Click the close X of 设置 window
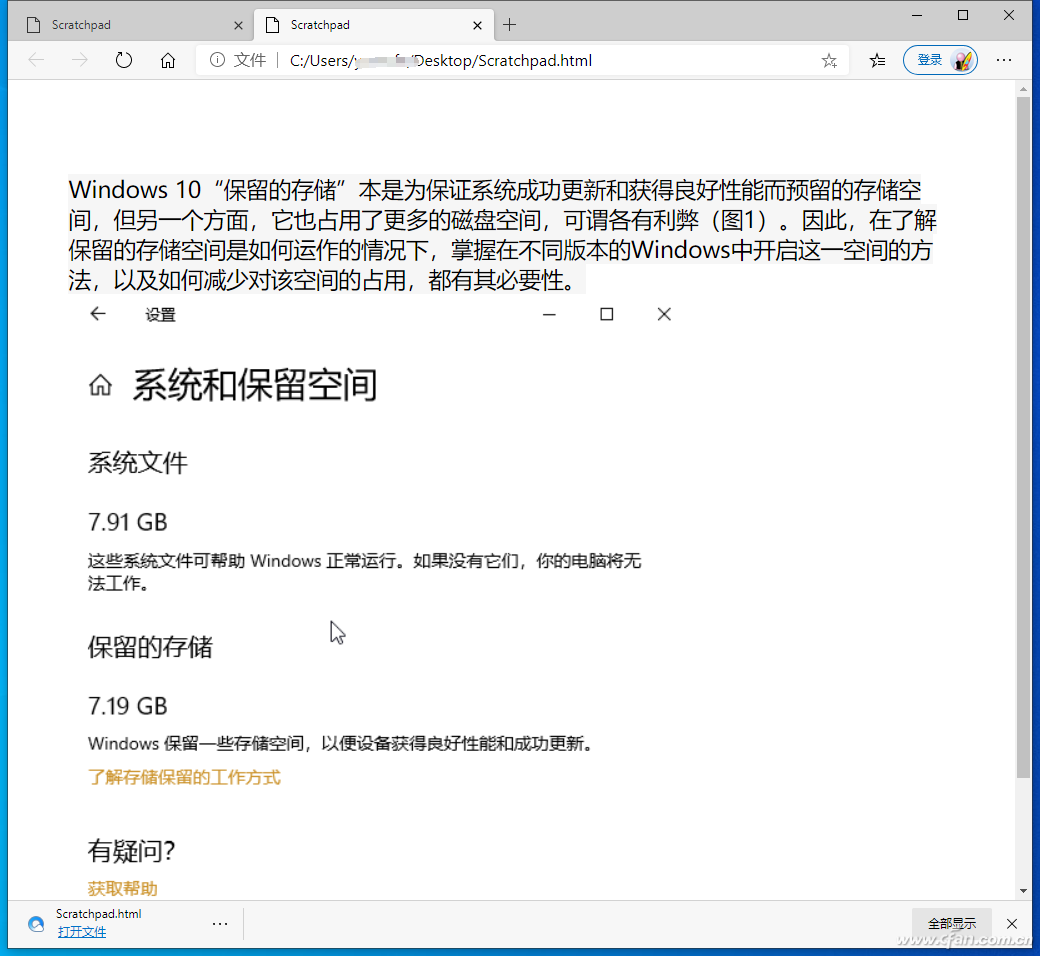 [x=664, y=314]
